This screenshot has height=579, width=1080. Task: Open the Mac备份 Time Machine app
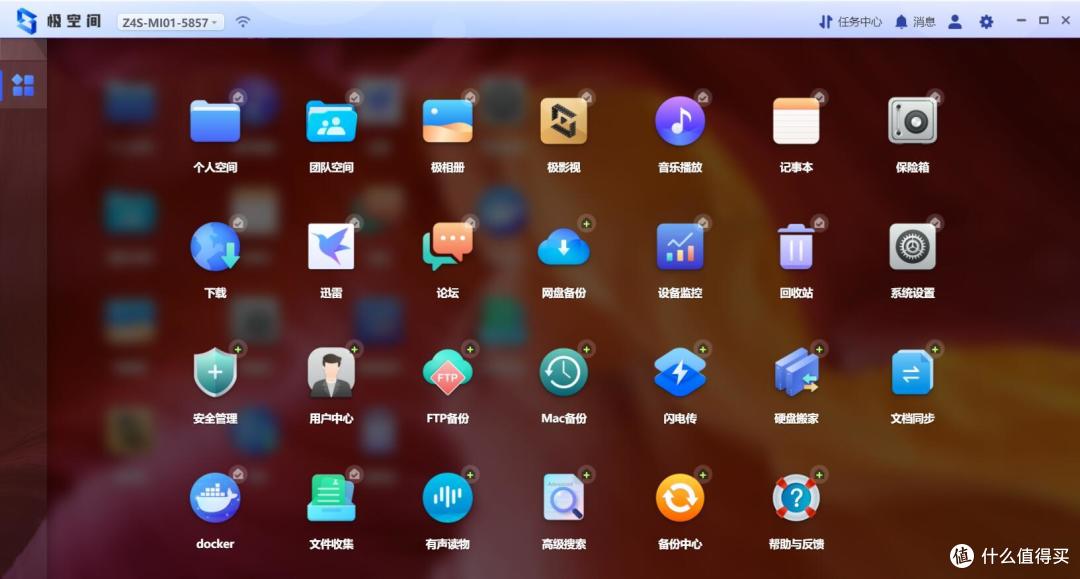tap(563, 372)
